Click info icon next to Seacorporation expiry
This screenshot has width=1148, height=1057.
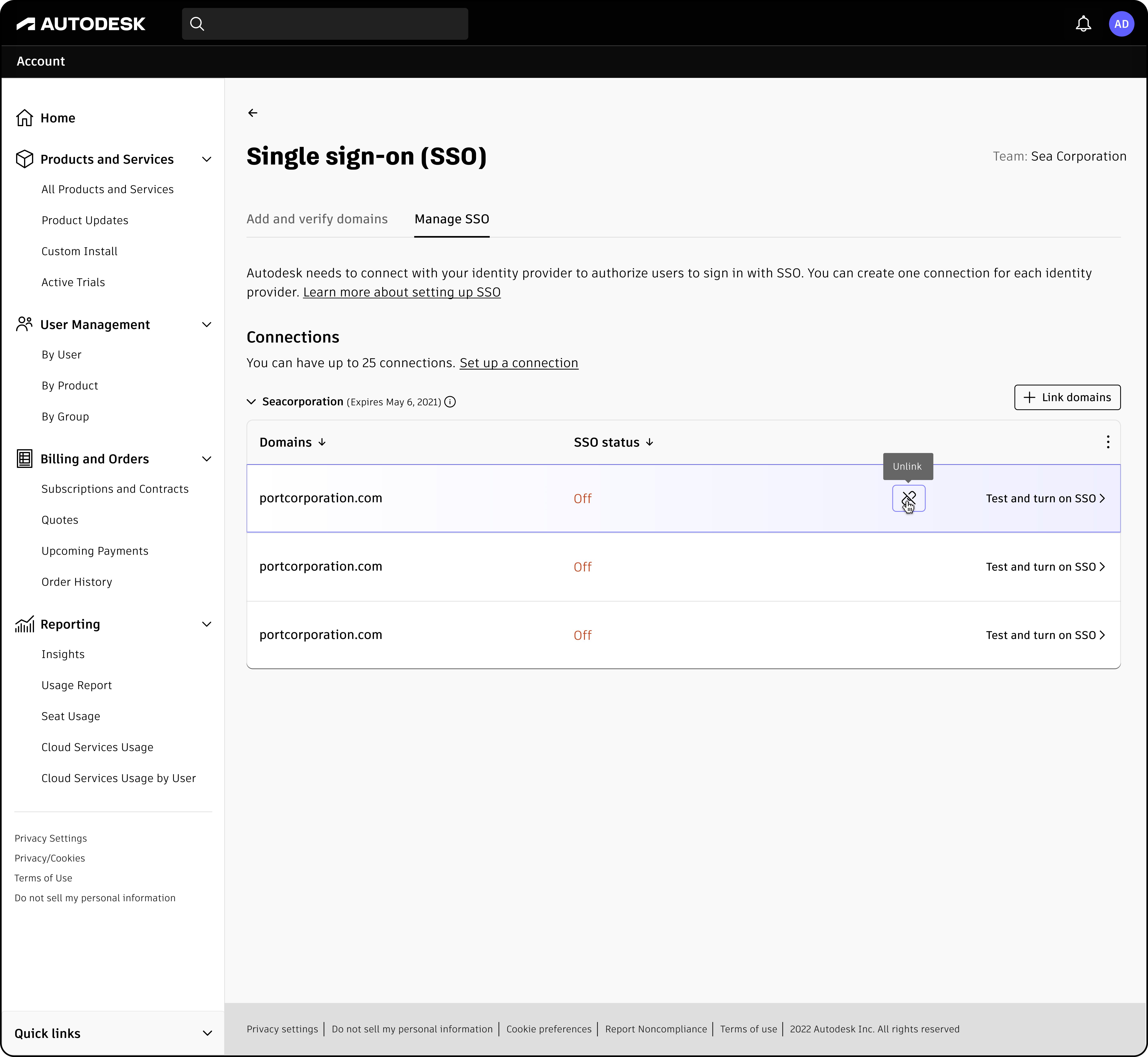coord(450,402)
